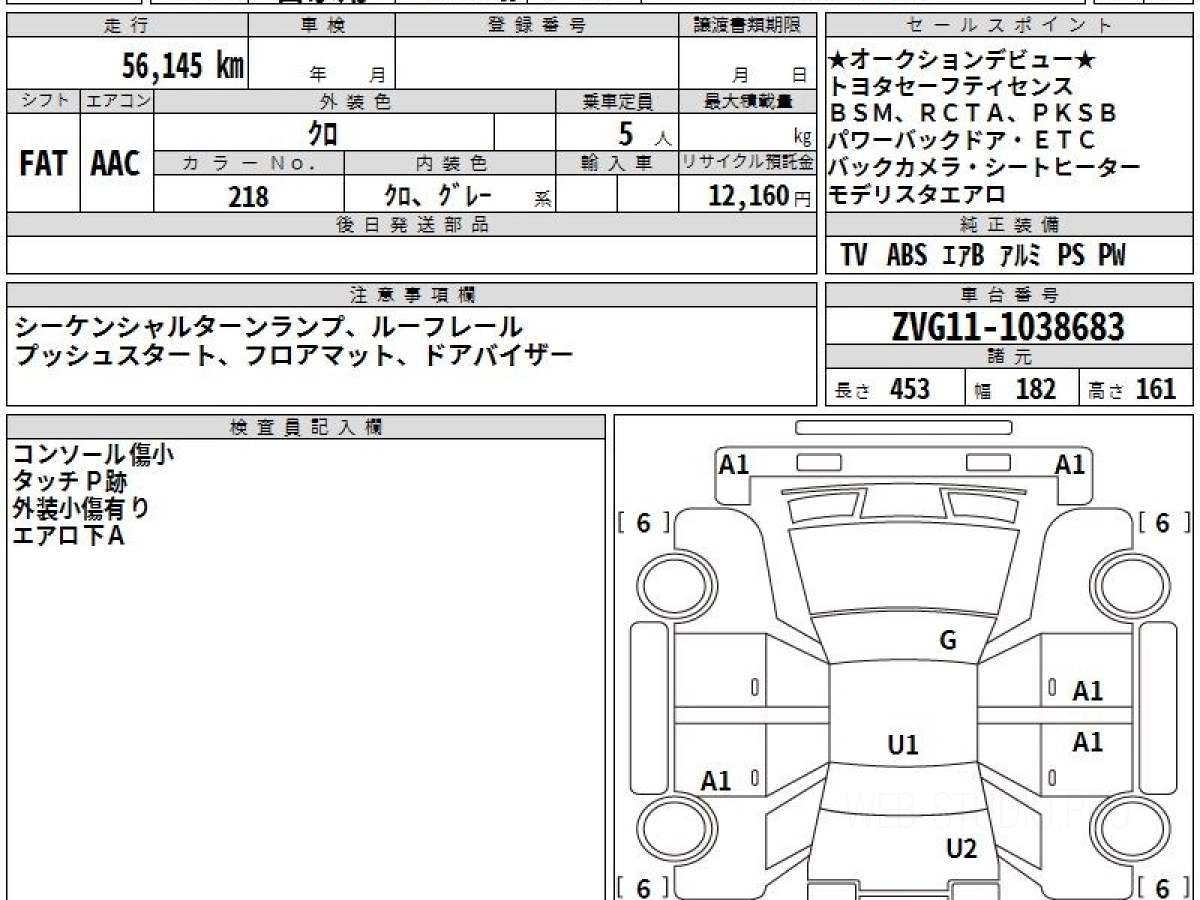Select the color number 218 field

point(248,196)
